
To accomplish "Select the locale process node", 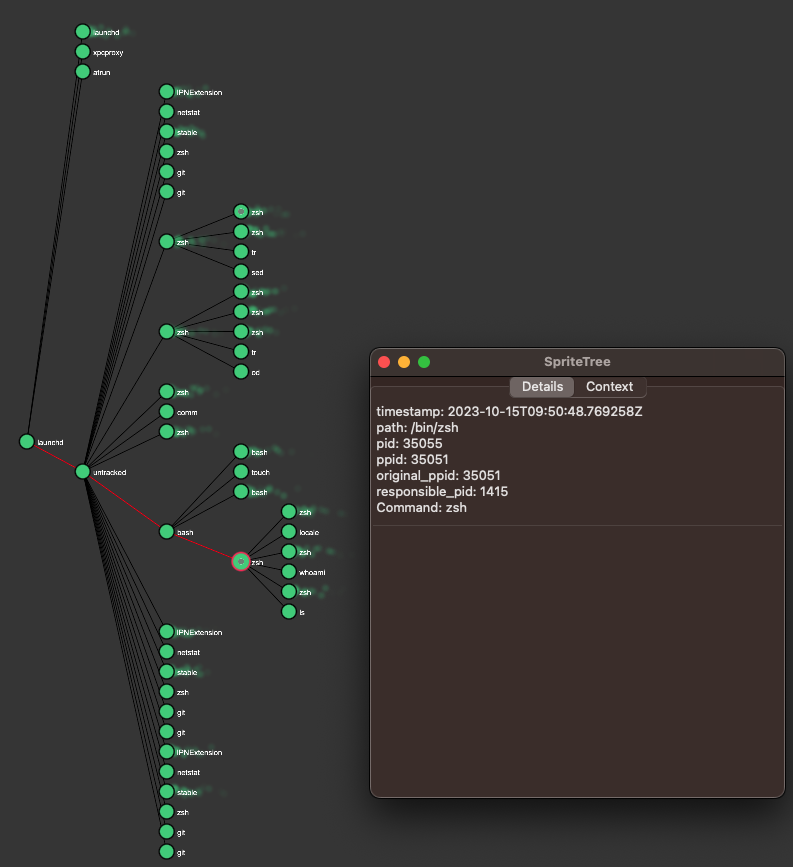I will coord(289,532).
